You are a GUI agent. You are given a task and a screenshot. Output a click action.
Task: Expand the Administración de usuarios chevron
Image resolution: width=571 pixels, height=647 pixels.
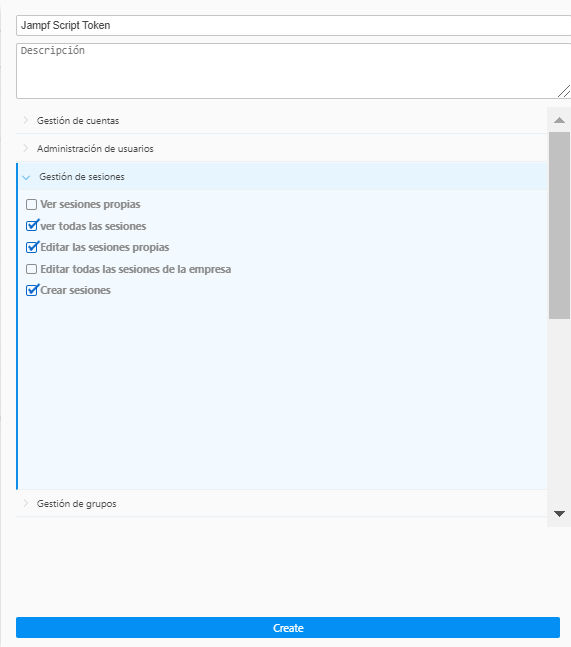coord(26,148)
